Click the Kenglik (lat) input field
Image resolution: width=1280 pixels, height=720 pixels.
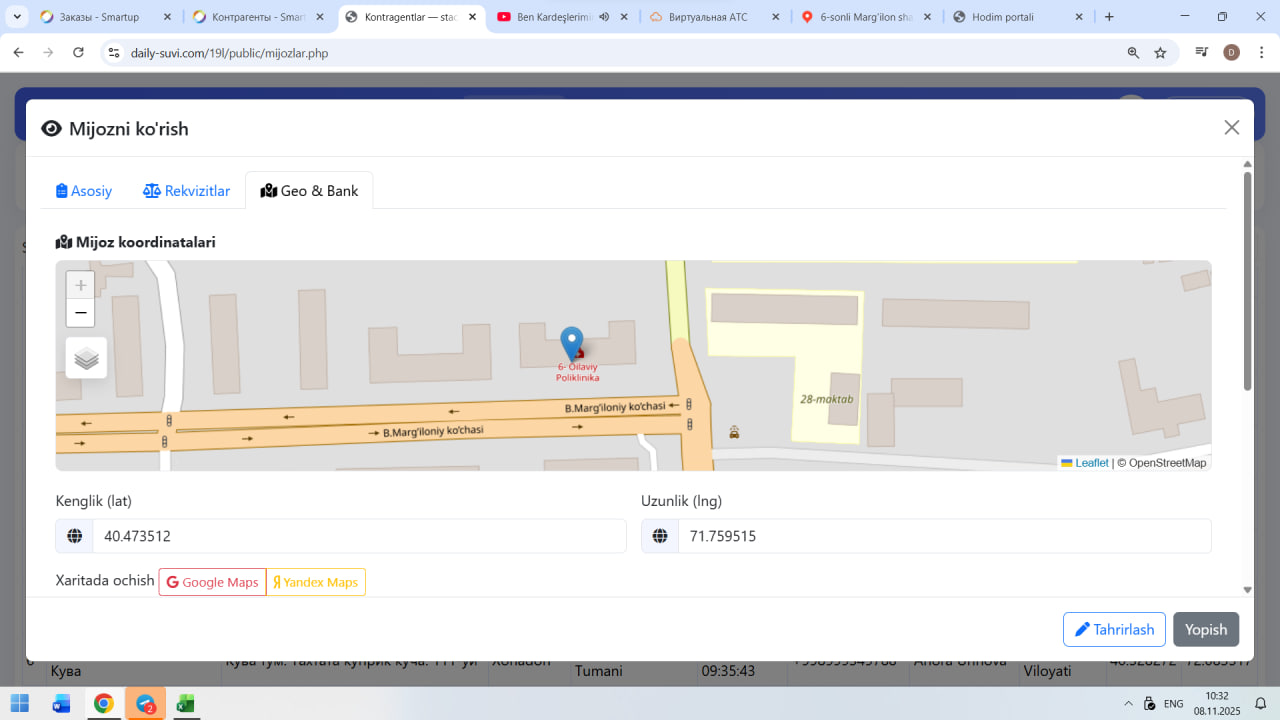pos(359,536)
